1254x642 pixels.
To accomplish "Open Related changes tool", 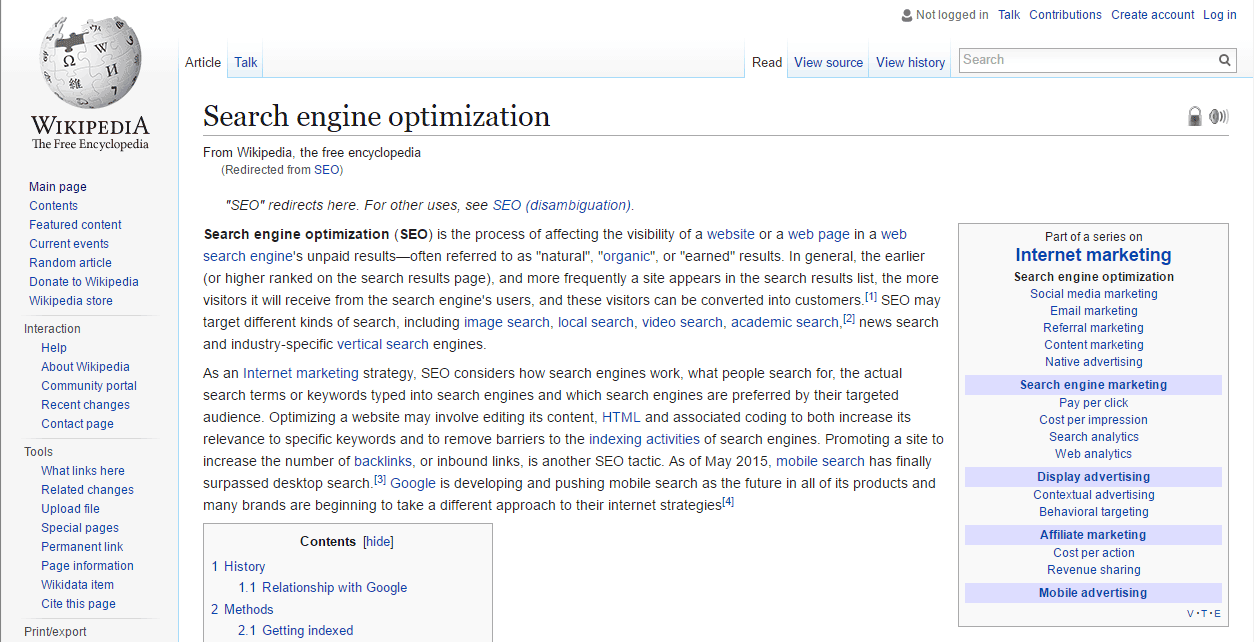I will click(x=87, y=490).
